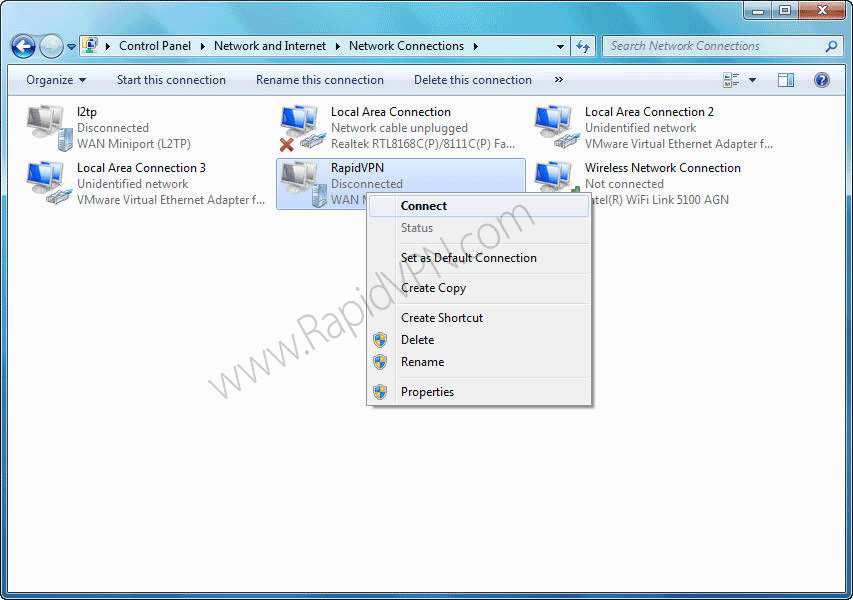Click the Control Panel icon in address bar

point(90,46)
